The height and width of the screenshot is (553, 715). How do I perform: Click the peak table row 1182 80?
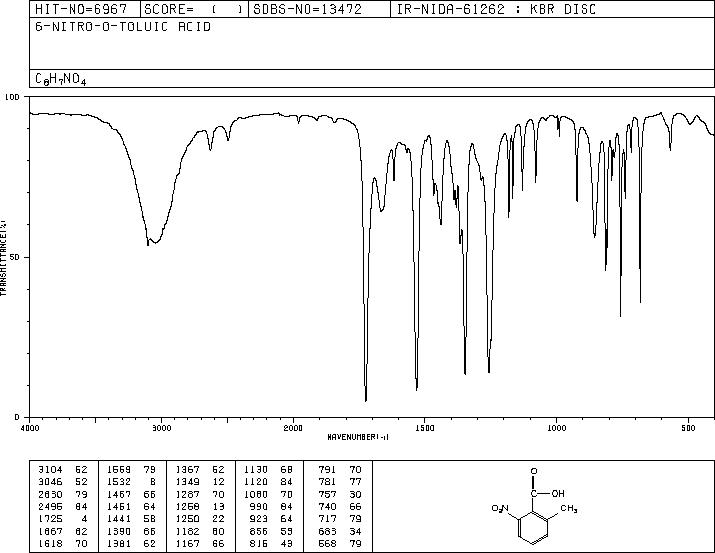tap(200, 532)
